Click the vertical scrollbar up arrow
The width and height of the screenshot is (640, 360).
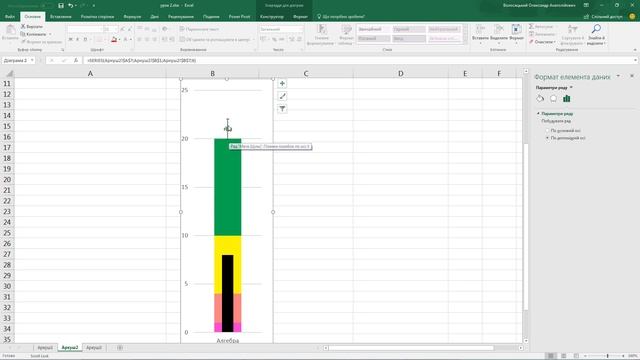[x=526, y=71]
